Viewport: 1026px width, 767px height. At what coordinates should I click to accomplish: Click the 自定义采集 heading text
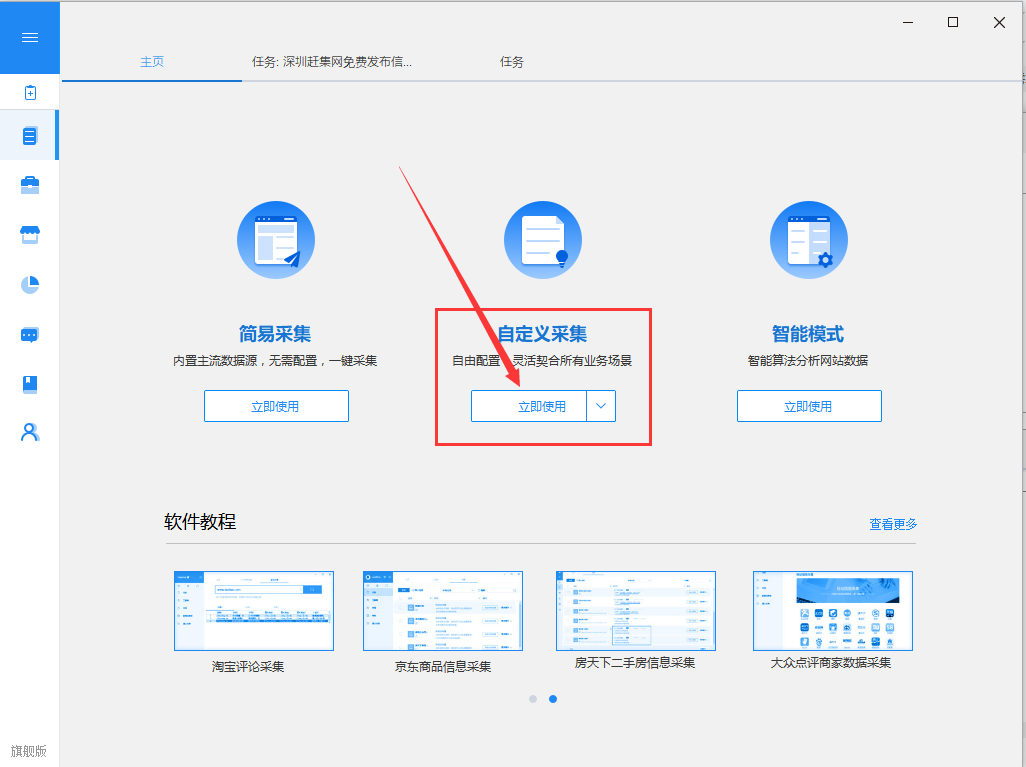pyautogui.click(x=542, y=334)
